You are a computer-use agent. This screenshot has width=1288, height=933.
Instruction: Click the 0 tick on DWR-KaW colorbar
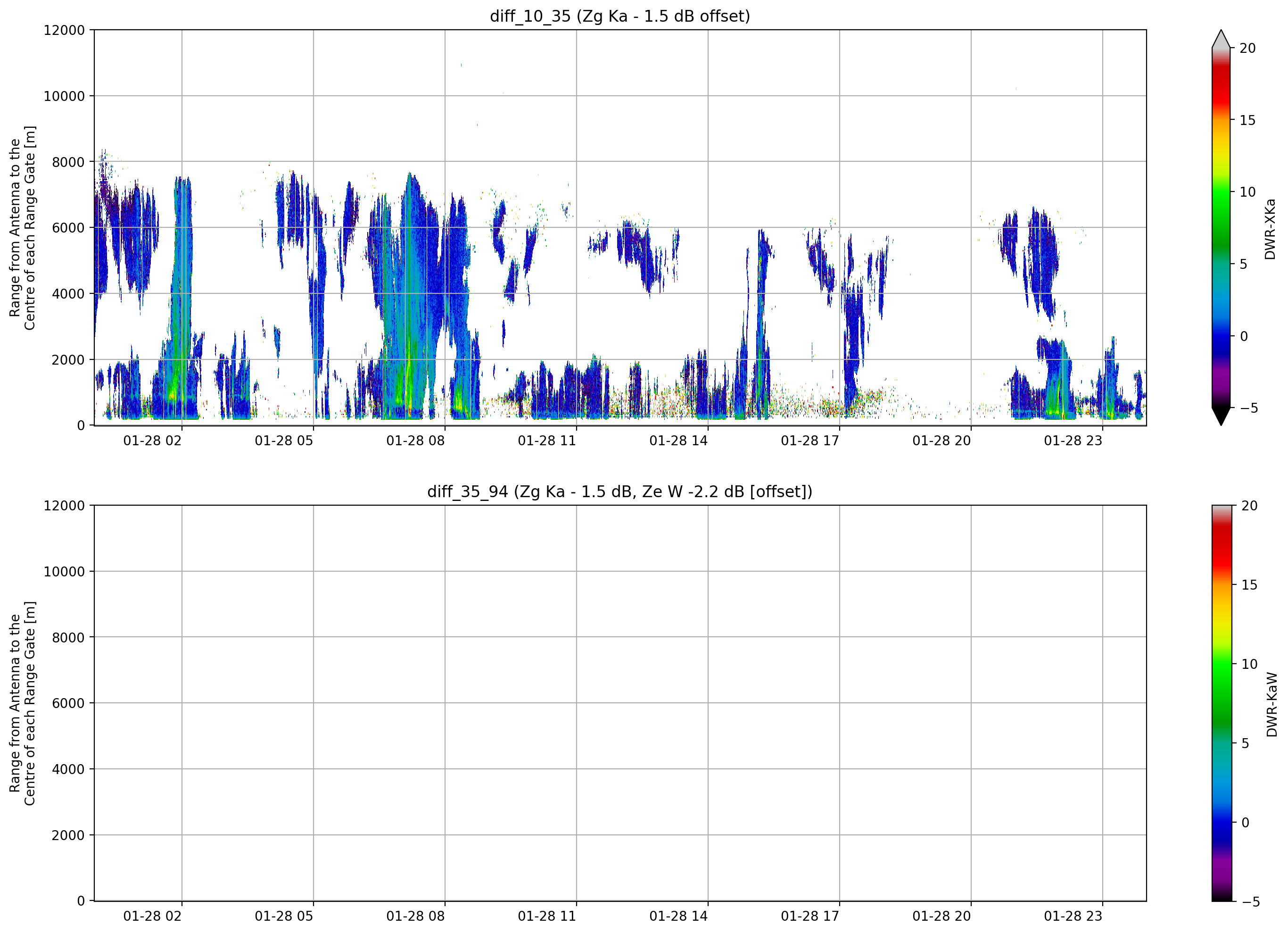(1246, 823)
